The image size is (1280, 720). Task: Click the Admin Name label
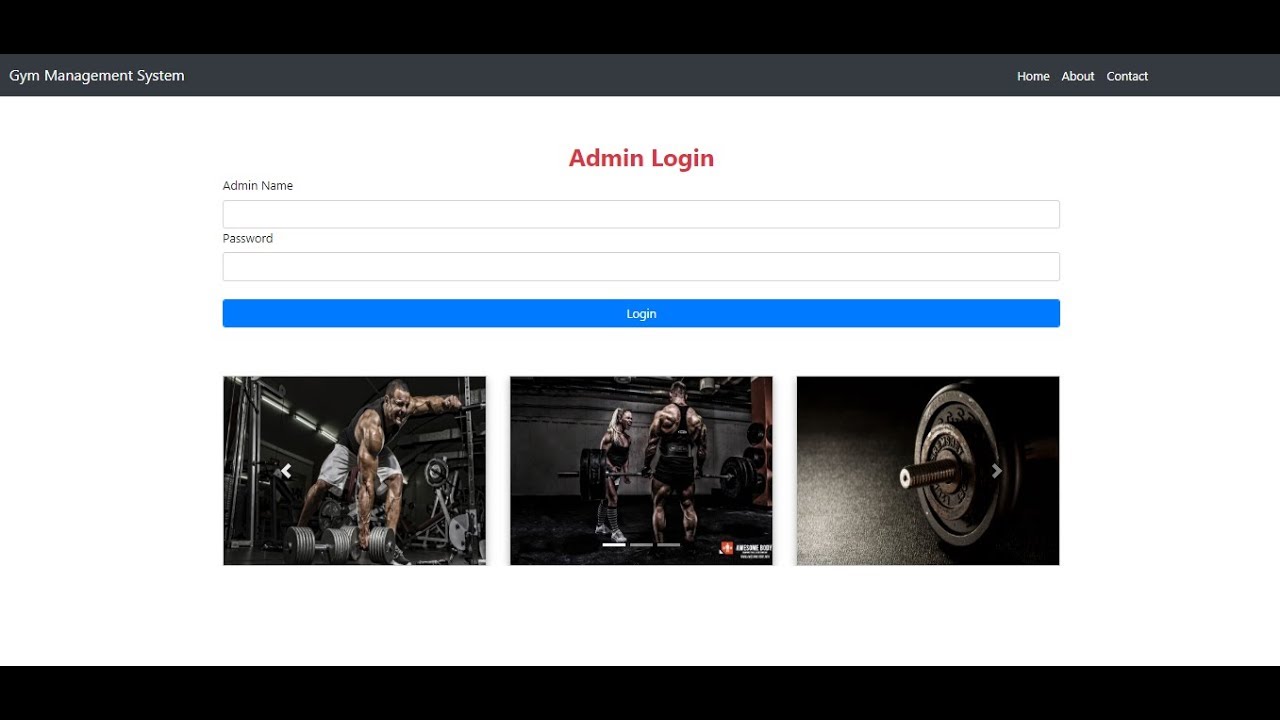(x=258, y=186)
